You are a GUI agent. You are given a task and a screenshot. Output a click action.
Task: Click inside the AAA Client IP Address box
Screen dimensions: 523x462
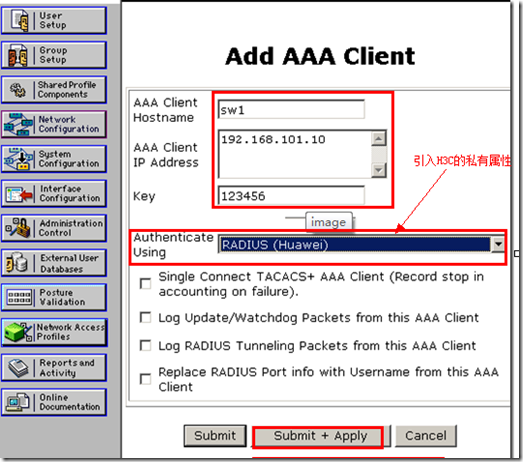tap(295, 154)
